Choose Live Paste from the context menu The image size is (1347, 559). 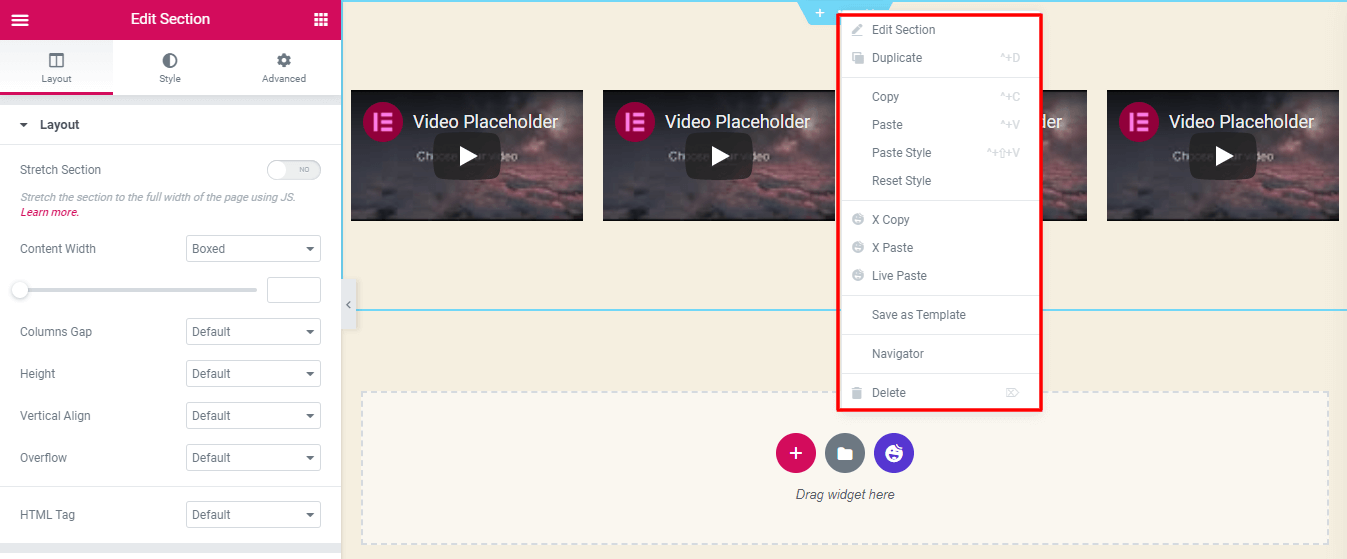tap(939, 276)
